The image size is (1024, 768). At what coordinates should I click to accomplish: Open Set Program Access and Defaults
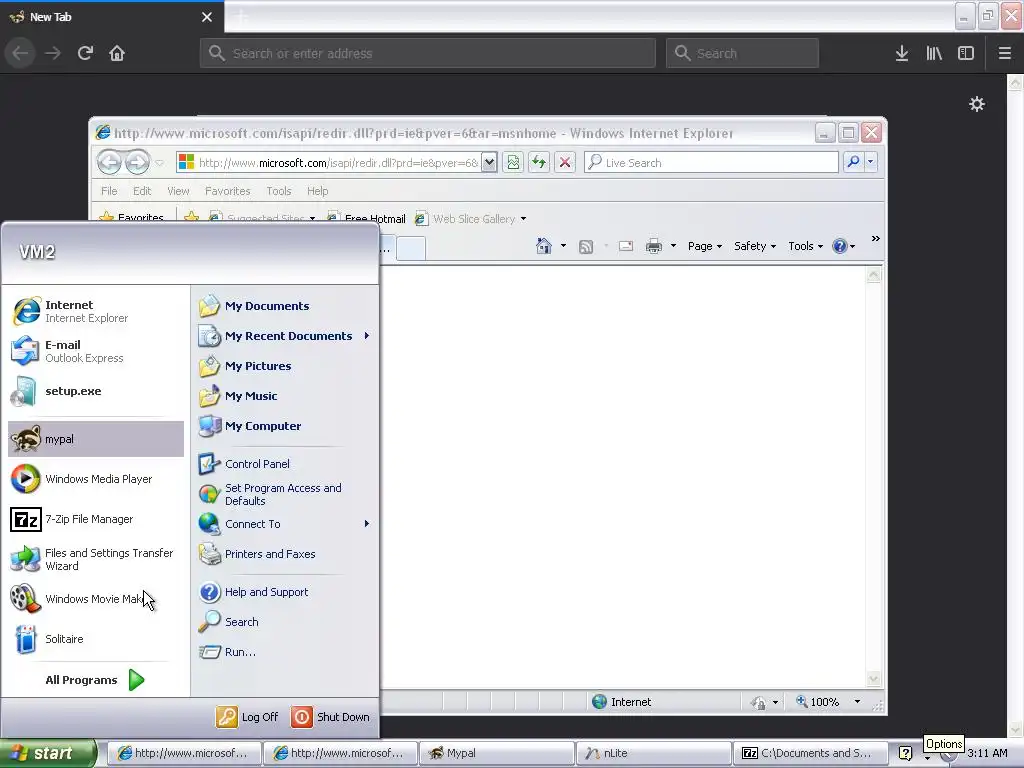coord(284,494)
